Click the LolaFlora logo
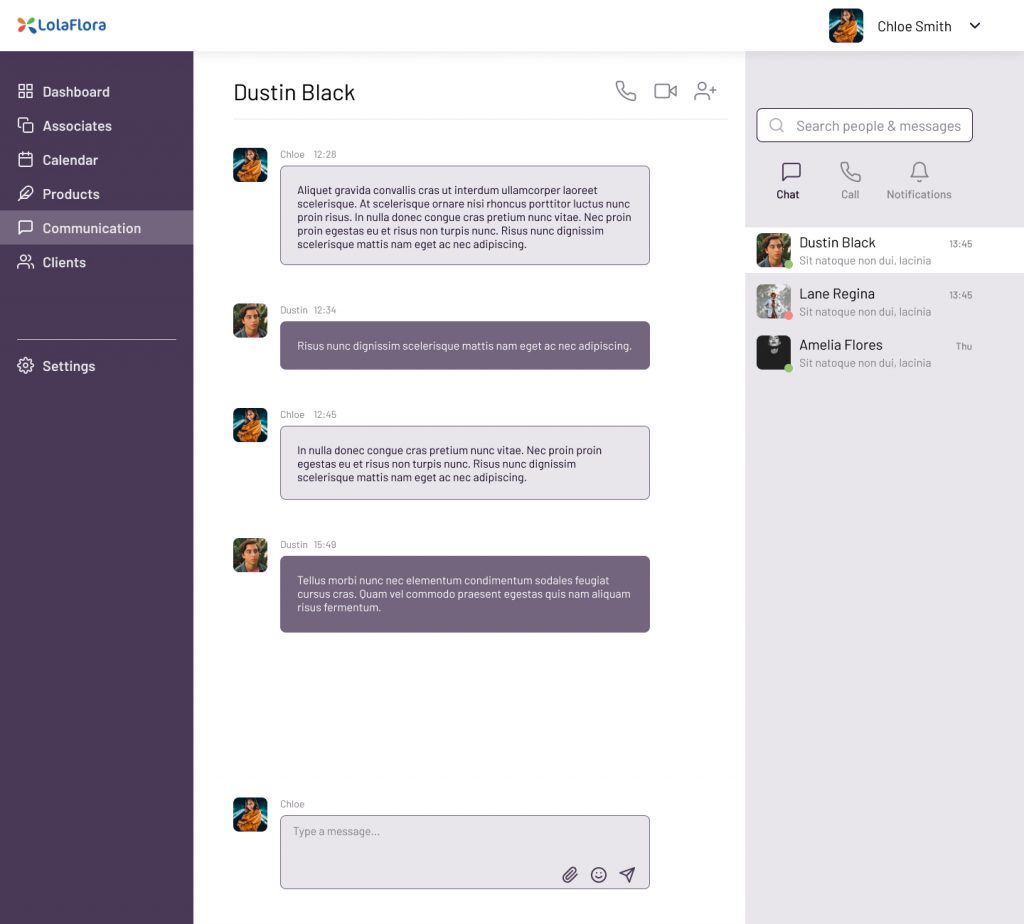Screen dimensions: 1024x924 coord(62,25)
